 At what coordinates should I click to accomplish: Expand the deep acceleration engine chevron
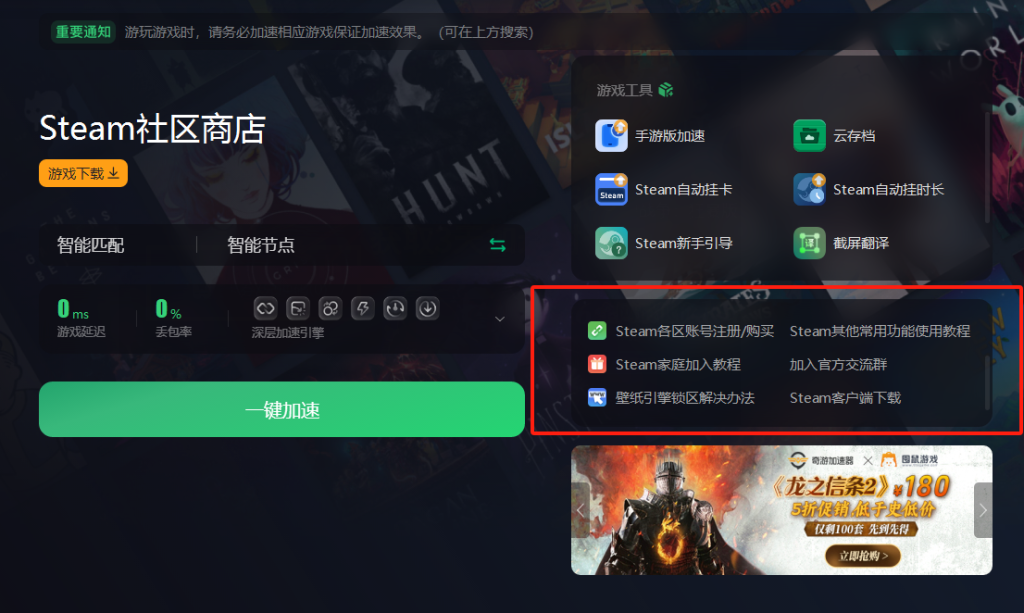500,319
